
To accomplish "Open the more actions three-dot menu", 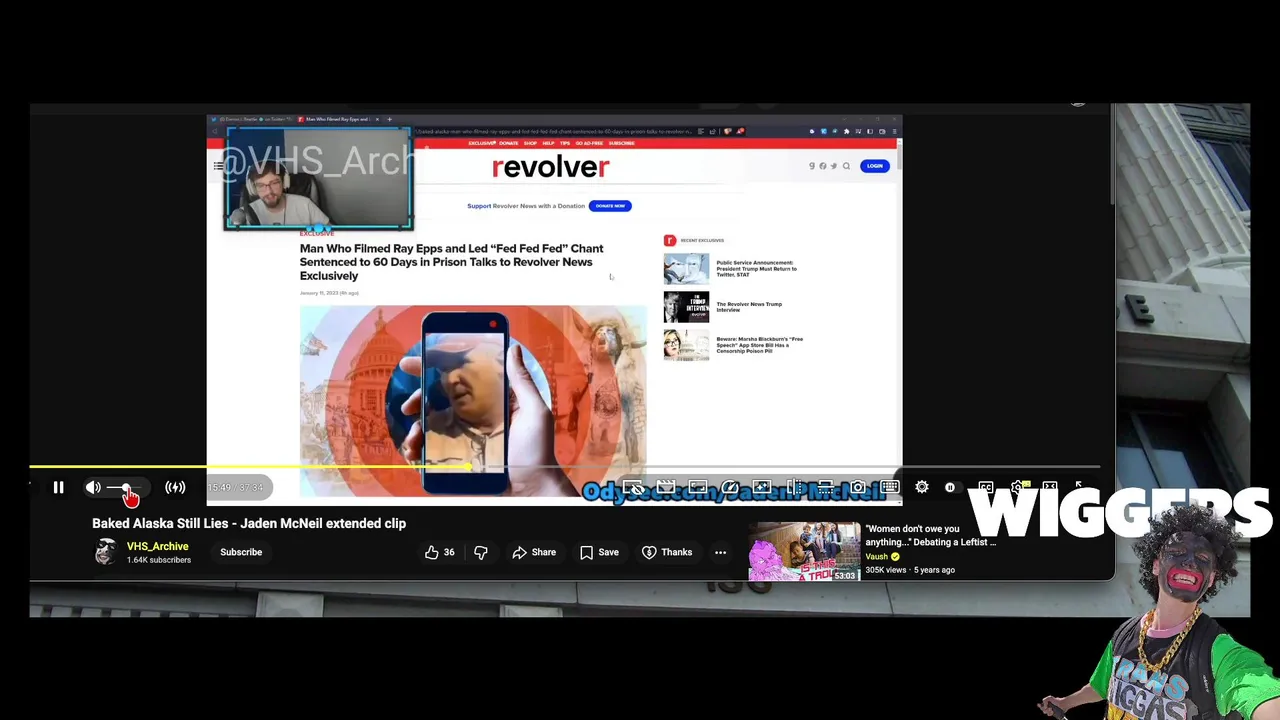I will [720, 552].
